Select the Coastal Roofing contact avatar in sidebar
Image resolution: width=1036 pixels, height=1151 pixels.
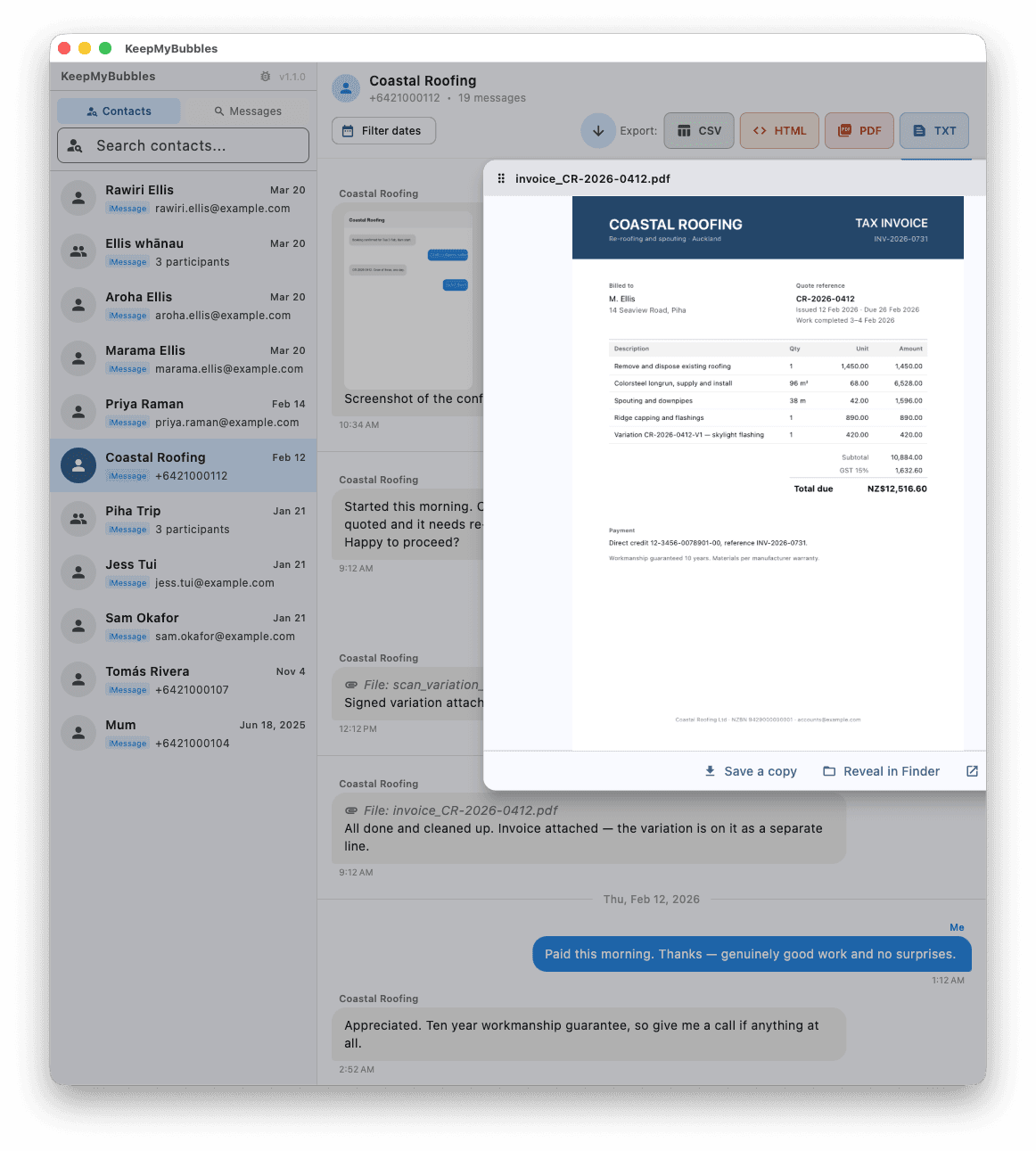pos(78,465)
